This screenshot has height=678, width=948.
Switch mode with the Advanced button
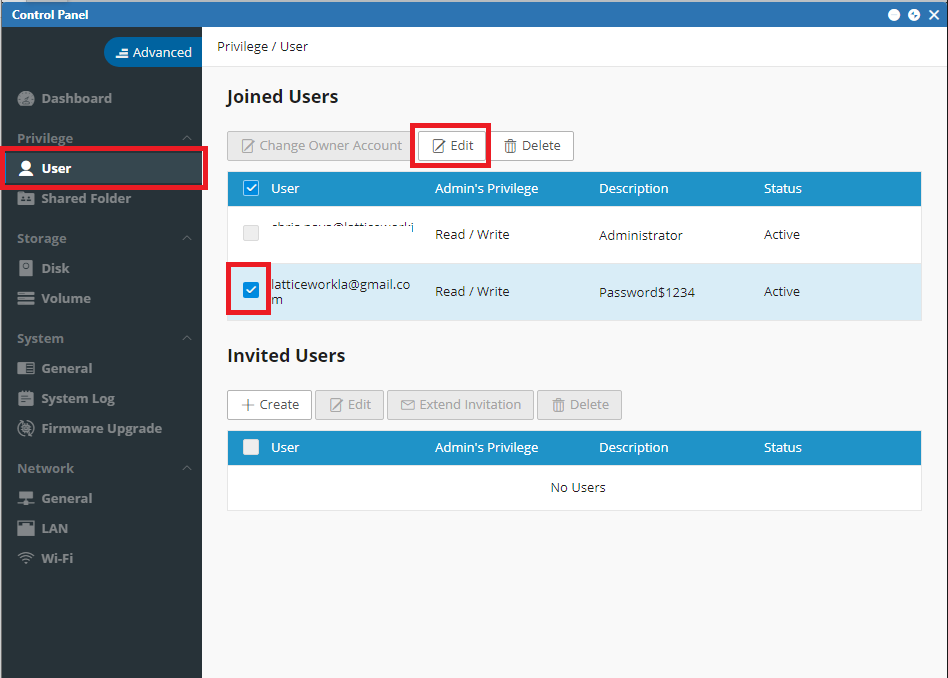point(153,53)
